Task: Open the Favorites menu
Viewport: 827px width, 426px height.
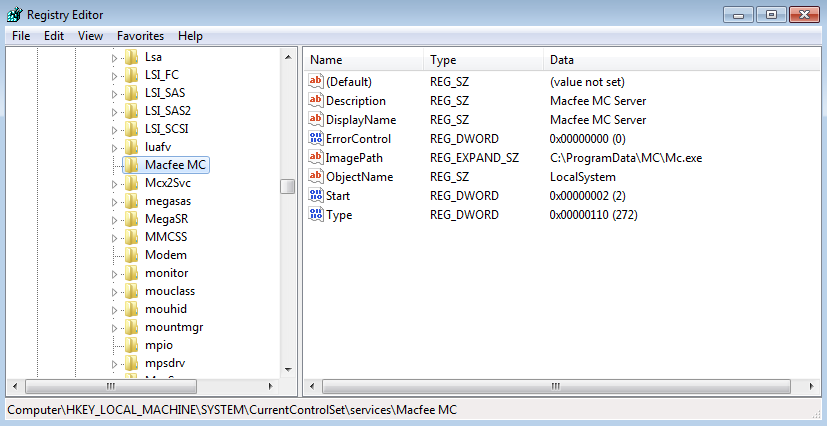Action: (140, 36)
